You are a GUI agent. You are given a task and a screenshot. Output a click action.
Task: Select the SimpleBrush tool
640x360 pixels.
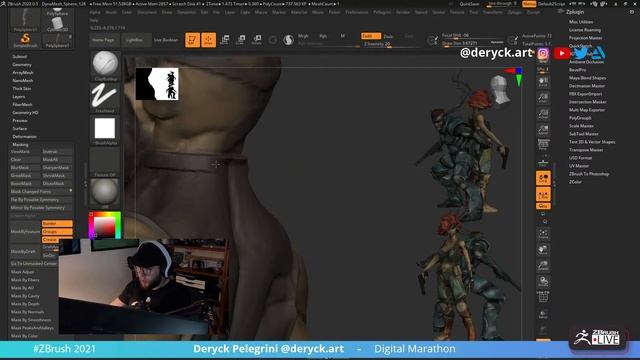click(25, 40)
